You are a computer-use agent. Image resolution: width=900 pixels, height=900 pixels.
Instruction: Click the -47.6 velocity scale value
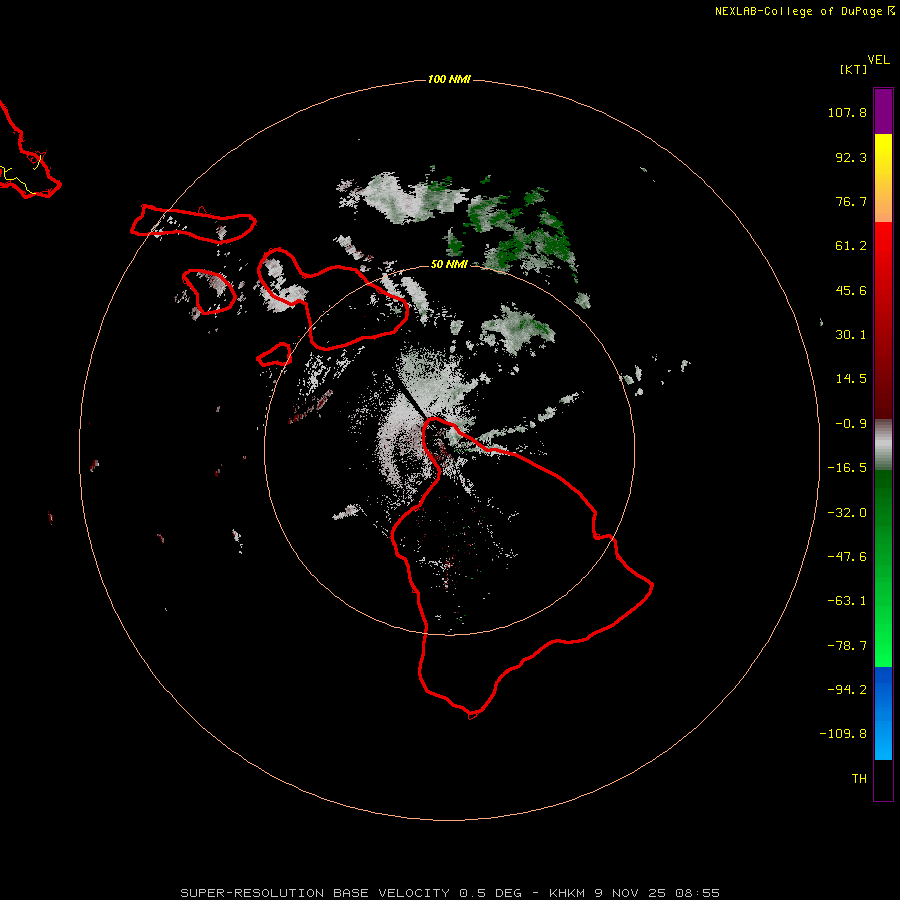(847, 557)
